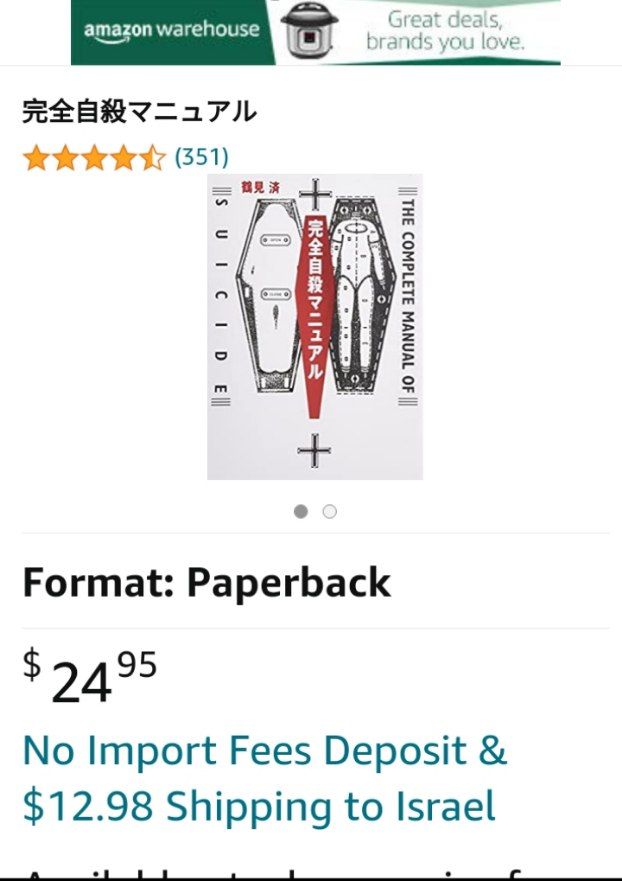Tap the Japanese product title text
The image size is (622, 881).
point(139,111)
